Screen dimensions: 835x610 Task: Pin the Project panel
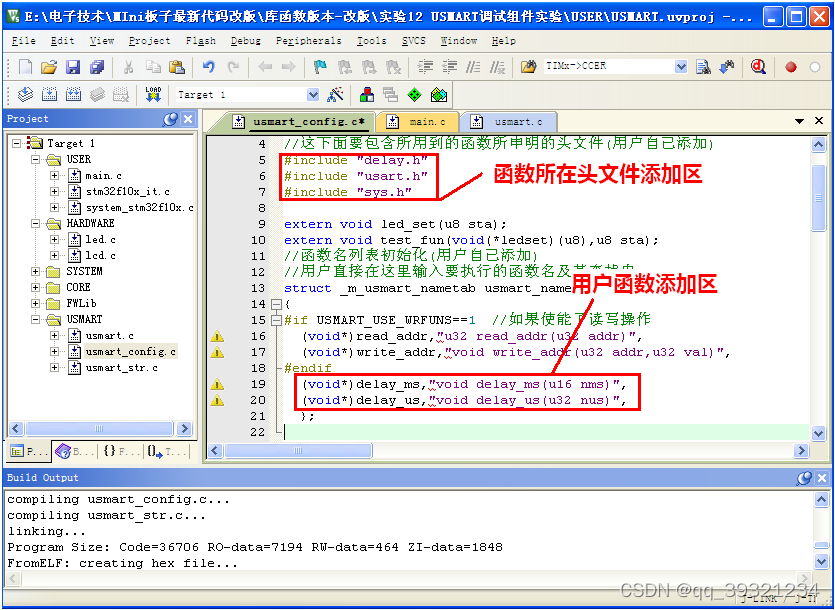pyautogui.click(x=170, y=119)
